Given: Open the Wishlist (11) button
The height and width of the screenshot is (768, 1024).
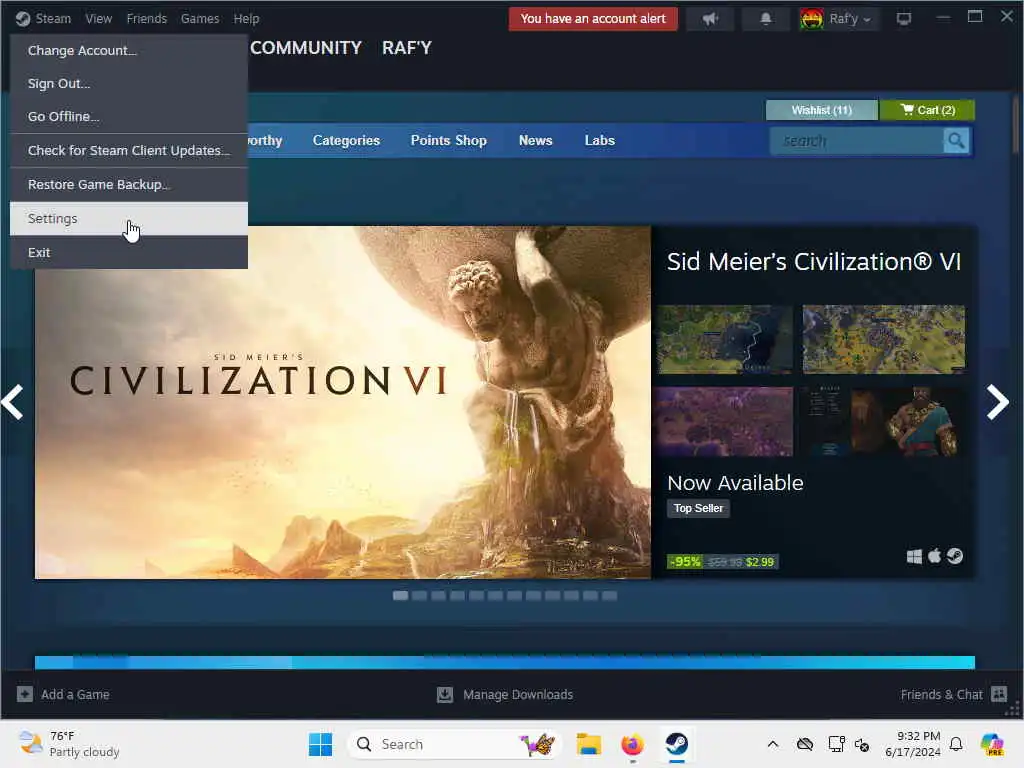Looking at the screenshot, I should 822,110.
